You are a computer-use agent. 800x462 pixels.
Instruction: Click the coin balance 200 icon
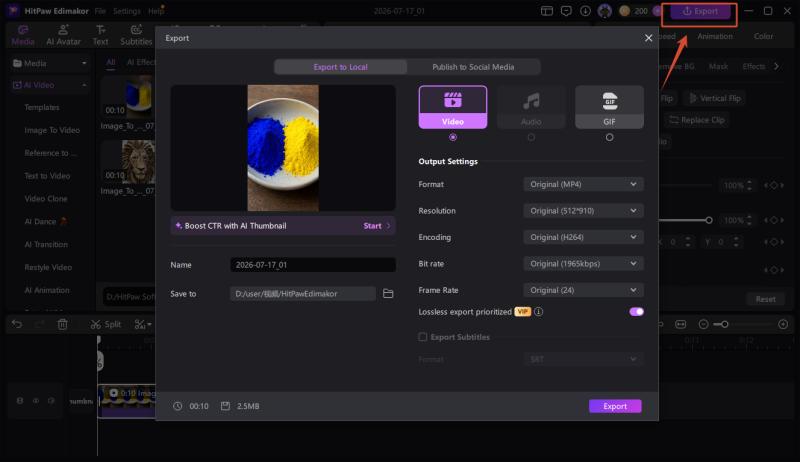624,11
